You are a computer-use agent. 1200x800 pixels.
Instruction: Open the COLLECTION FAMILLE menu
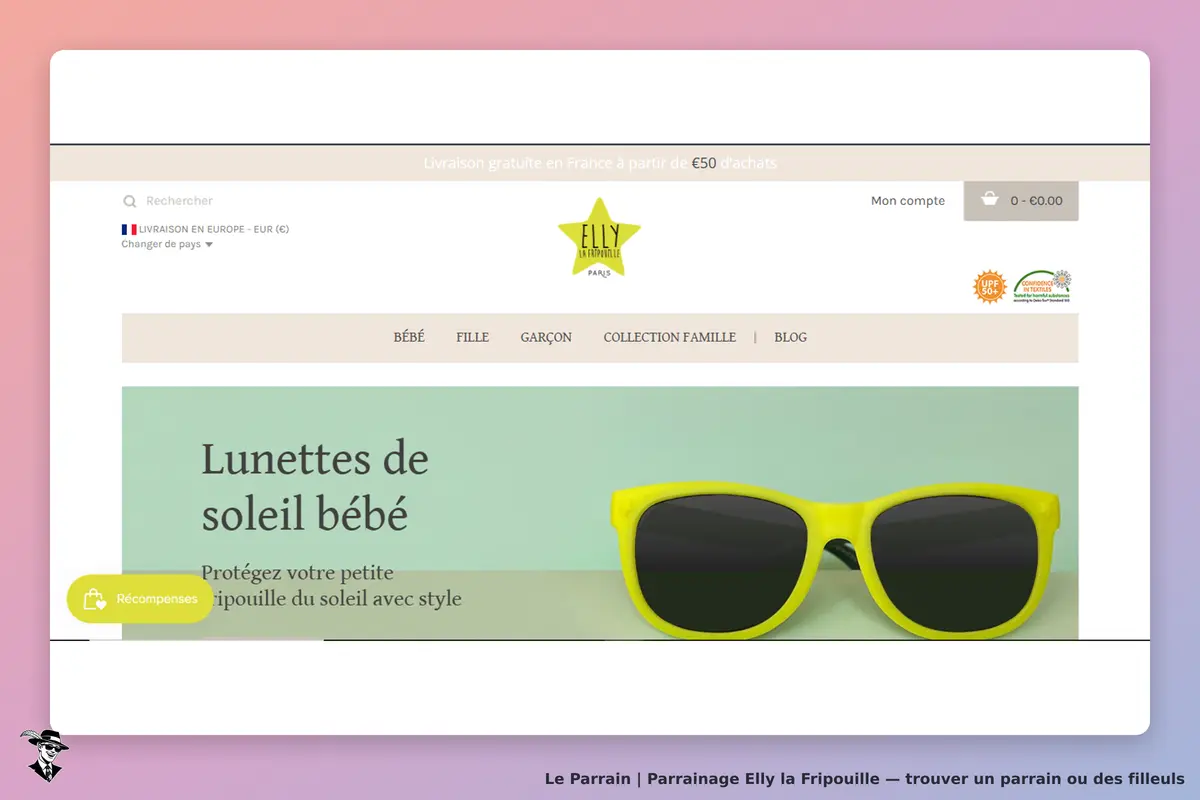(x=670, y=337)
